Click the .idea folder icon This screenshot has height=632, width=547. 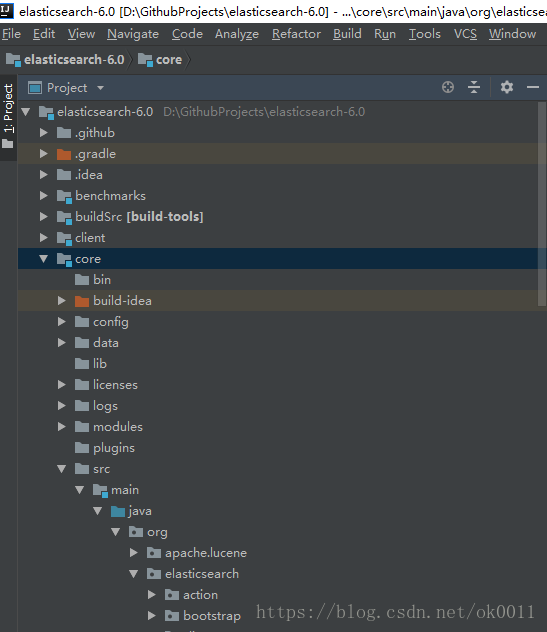tap(64, 175)
